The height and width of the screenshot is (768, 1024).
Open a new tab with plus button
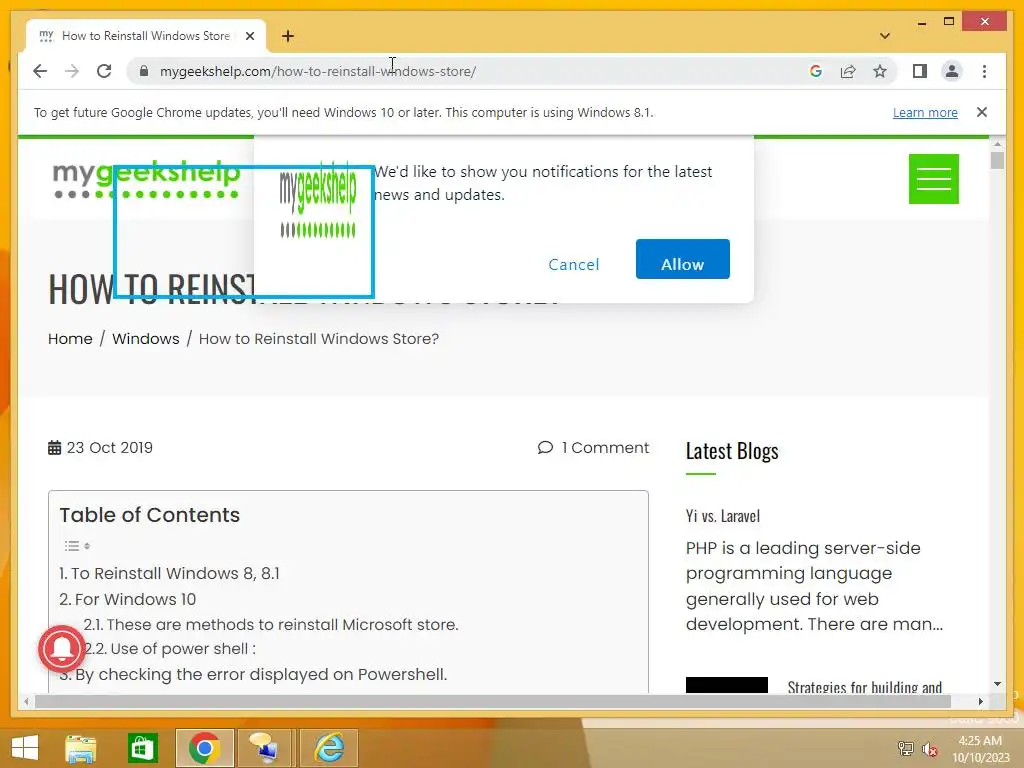[x=288, y=36]
